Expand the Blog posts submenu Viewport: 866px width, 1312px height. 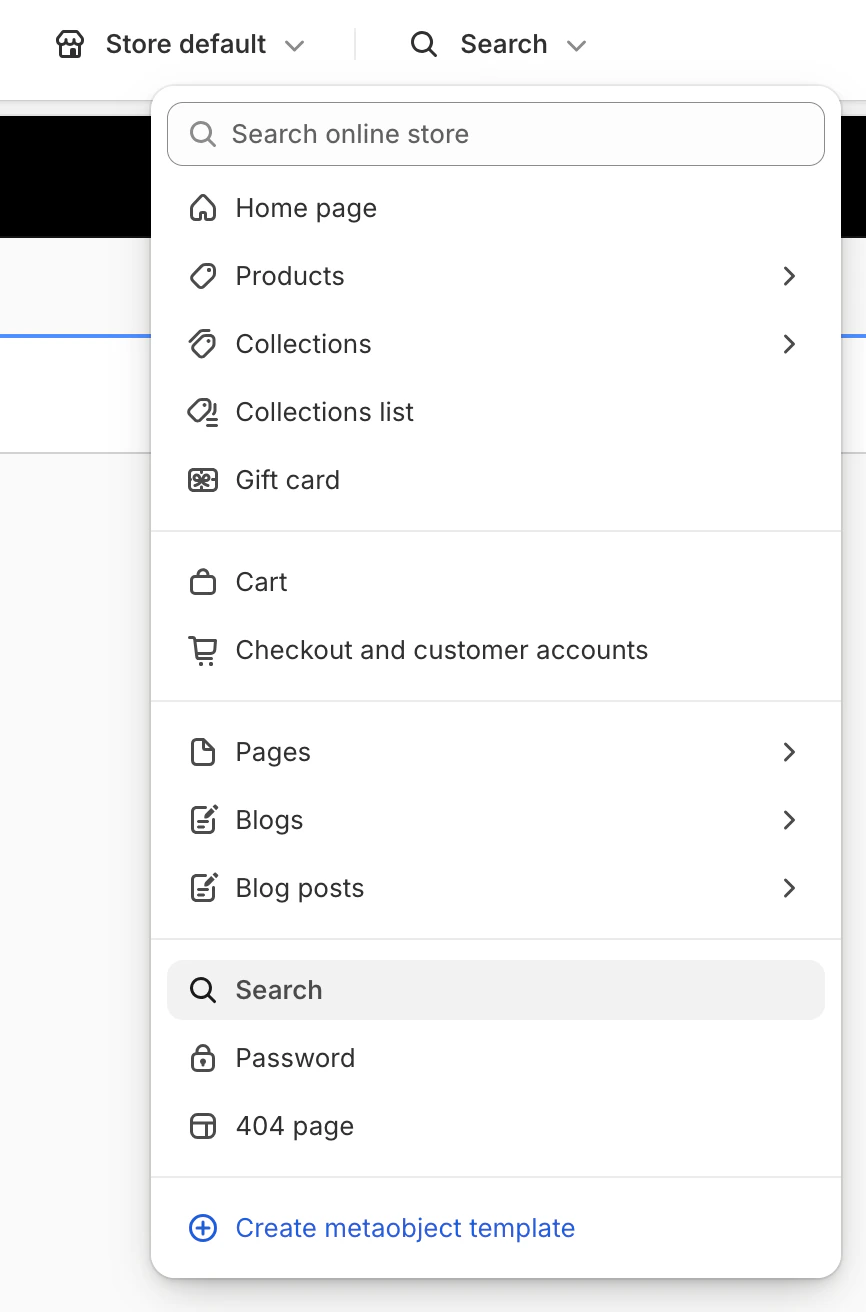pyautogui.click(x=789, y=887)
